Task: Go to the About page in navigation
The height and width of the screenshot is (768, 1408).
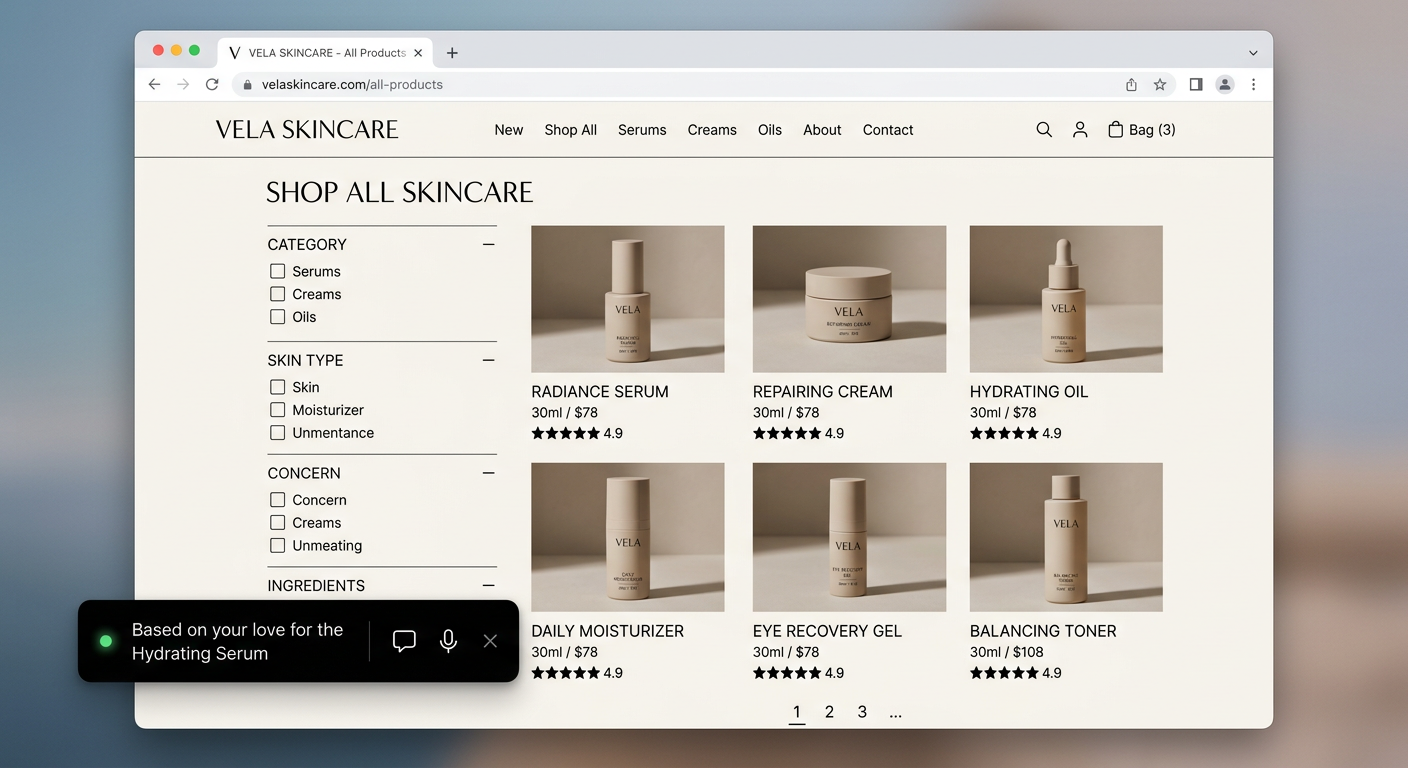Action: [x=822, y=130]
